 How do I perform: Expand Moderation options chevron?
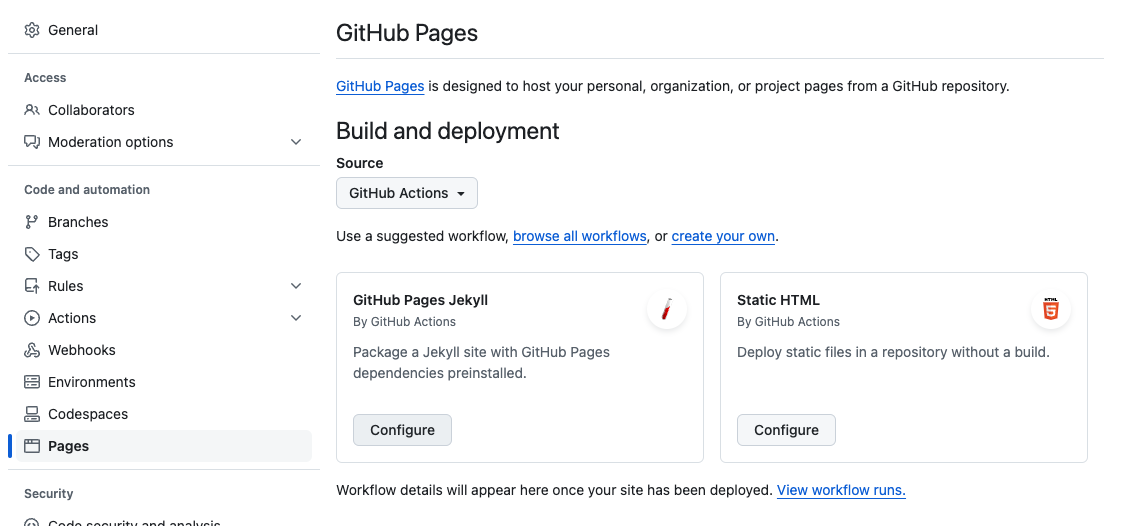click(x=296, y=142)
